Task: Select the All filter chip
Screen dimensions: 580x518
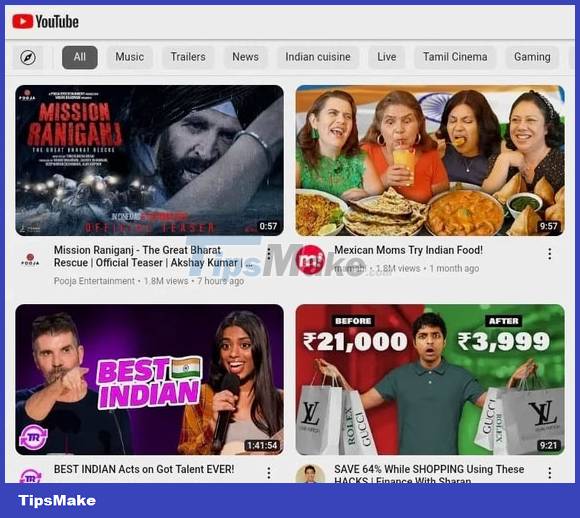Action: click(80, 57)
